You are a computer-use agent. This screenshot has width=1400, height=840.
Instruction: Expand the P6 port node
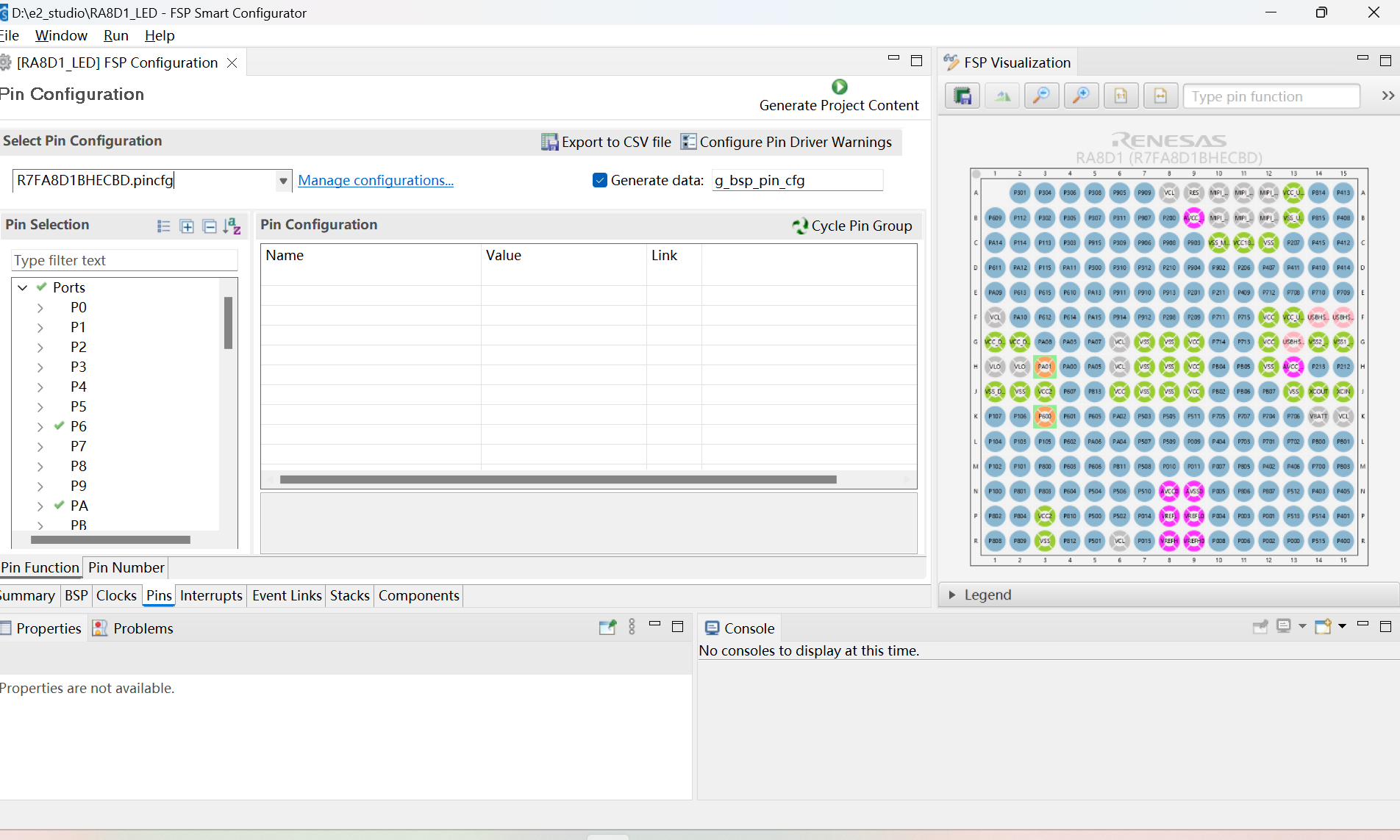(40, 426)
